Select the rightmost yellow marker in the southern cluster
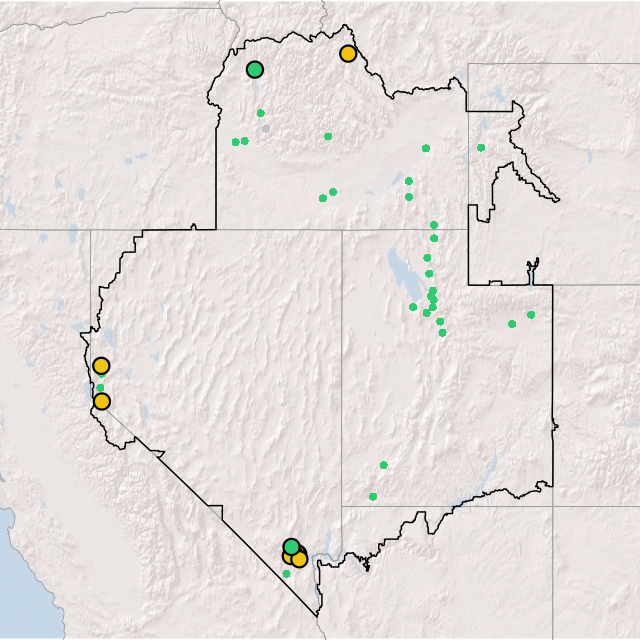Screen dimensions: 640x640 point(300,559)
